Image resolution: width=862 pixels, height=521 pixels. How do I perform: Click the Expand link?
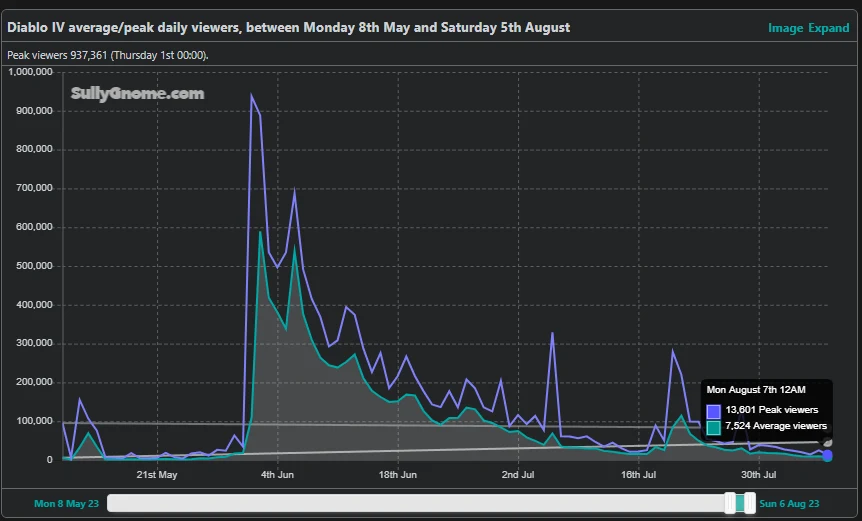[x=829, y=28]
